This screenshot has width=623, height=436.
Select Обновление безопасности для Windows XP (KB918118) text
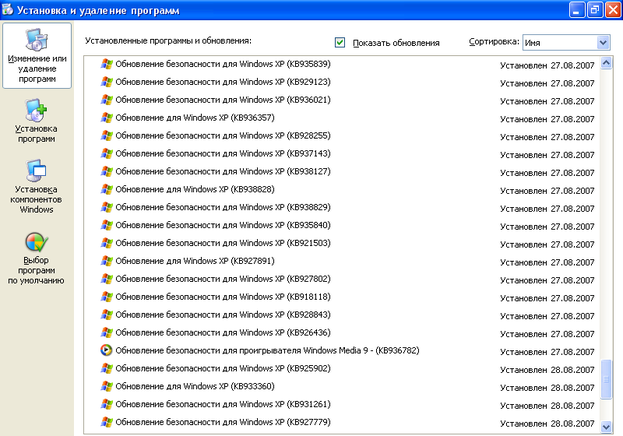[223, 296]
